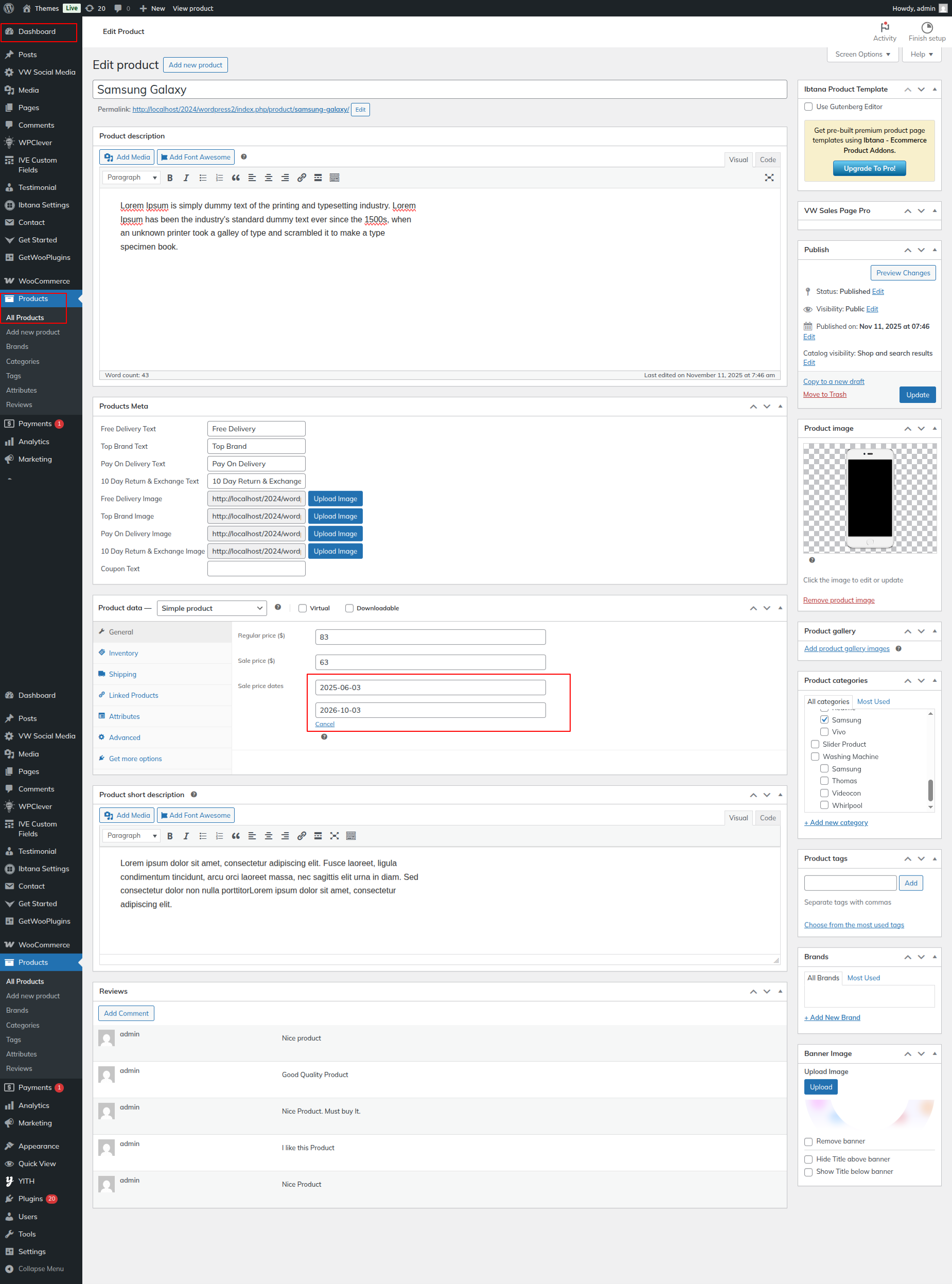Click the Bold icon in product description toolbar
This screenshot has height=1284, width=952.
pyautogui.click(x=169, y=178)
